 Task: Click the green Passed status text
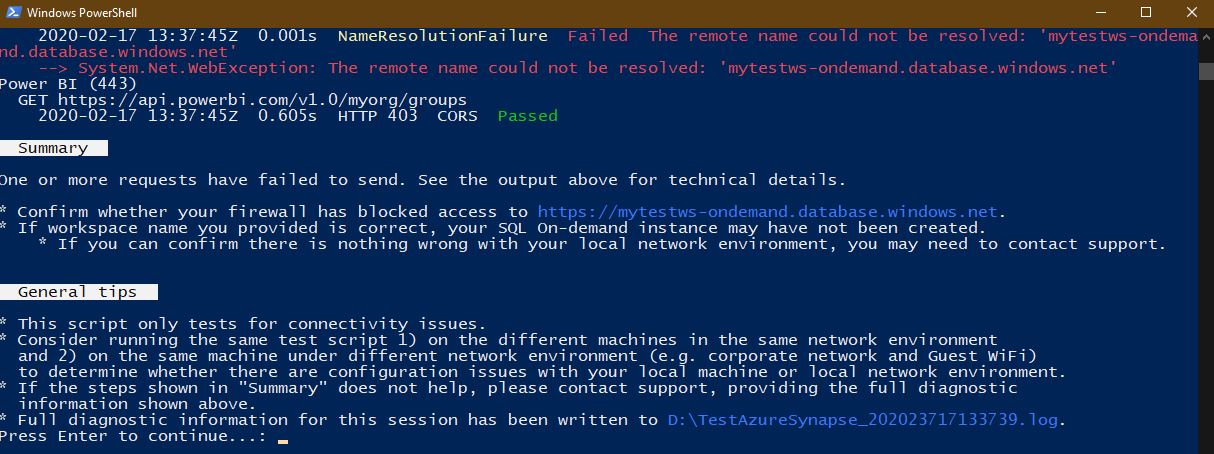point(527,116)
